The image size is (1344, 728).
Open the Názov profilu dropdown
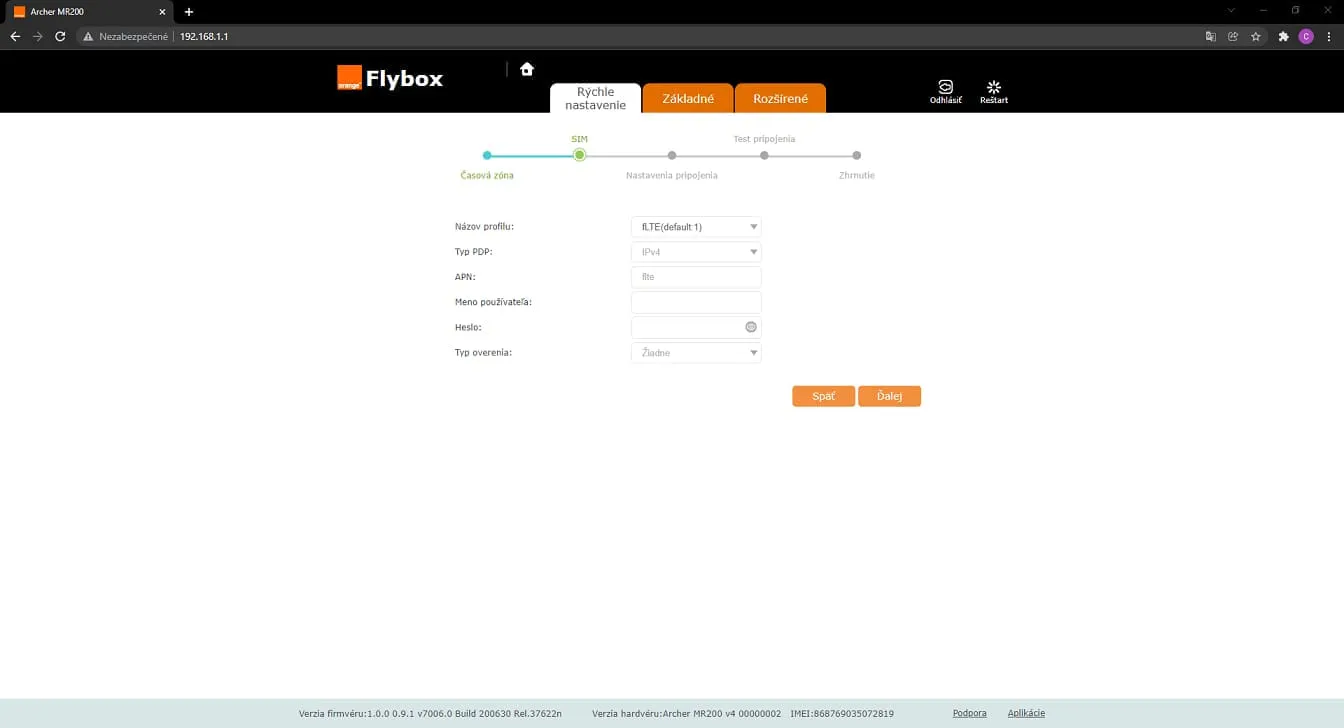(x=696, y=227)
